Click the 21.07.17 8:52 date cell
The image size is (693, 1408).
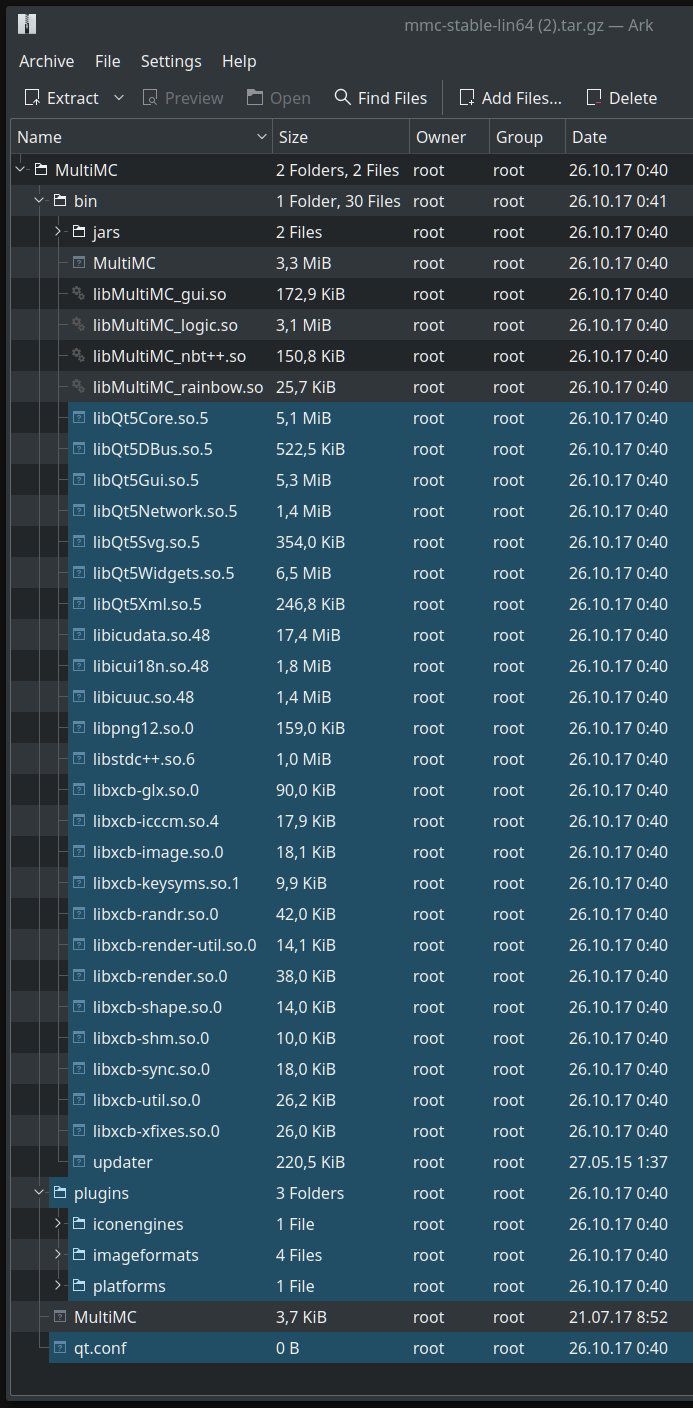click(x=618, y=1317)
